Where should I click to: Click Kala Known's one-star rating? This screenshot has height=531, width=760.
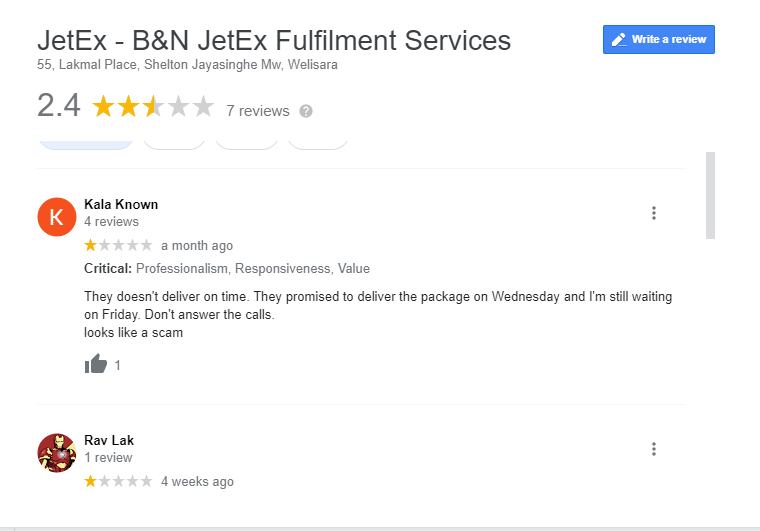pyautogui.click(x=118, y=245)
